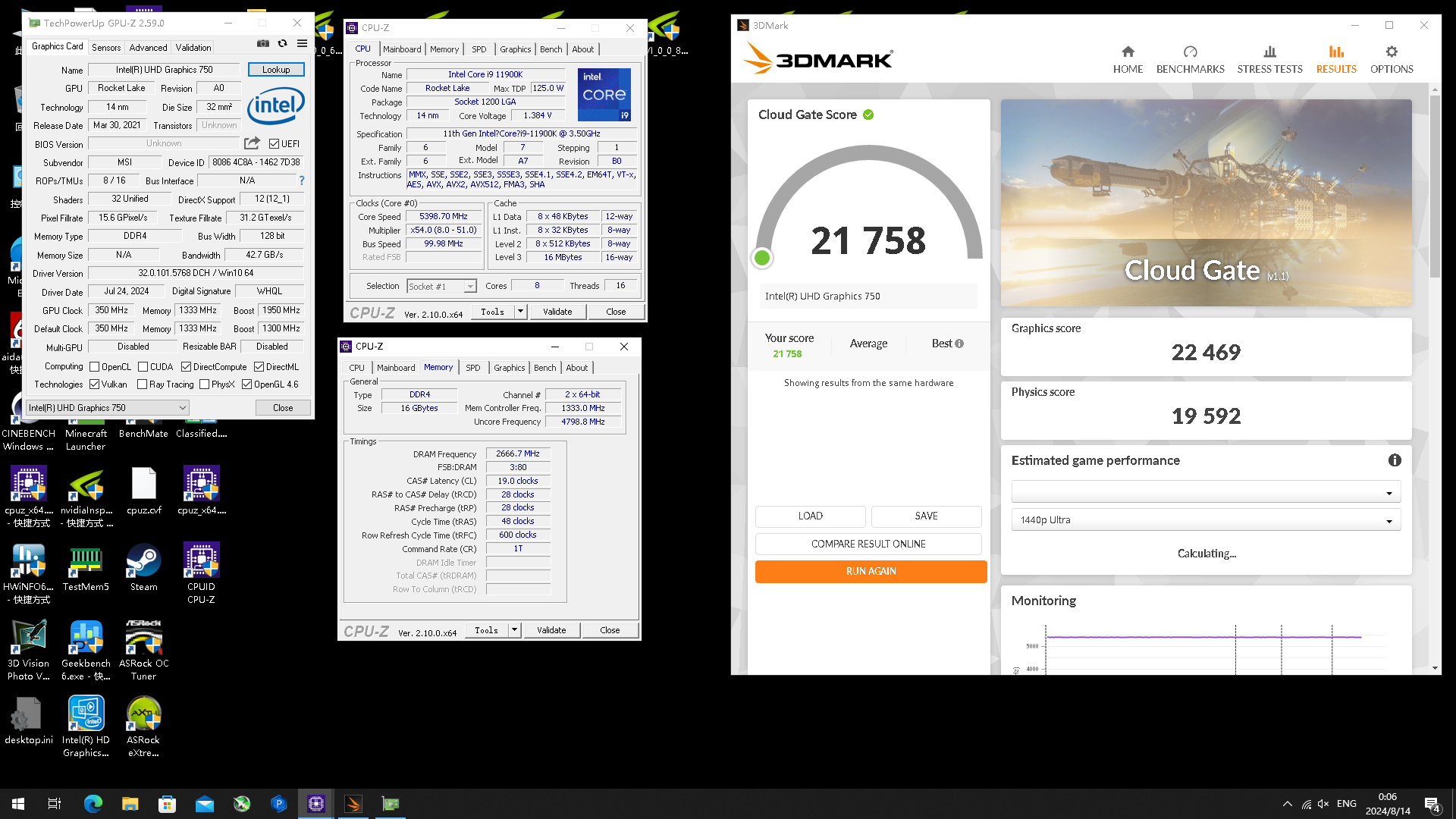Click the Close button in GPU-Z
This screenshot has width=1456, height=819.
pos(283,408)
